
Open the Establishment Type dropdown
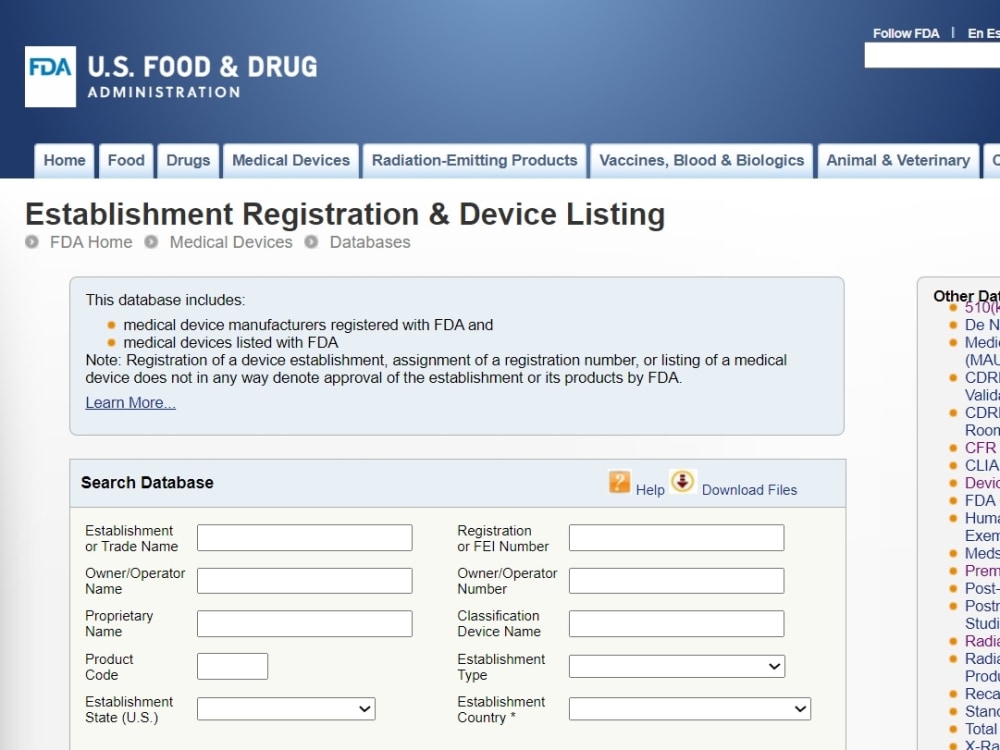click(x=675, y=665)
